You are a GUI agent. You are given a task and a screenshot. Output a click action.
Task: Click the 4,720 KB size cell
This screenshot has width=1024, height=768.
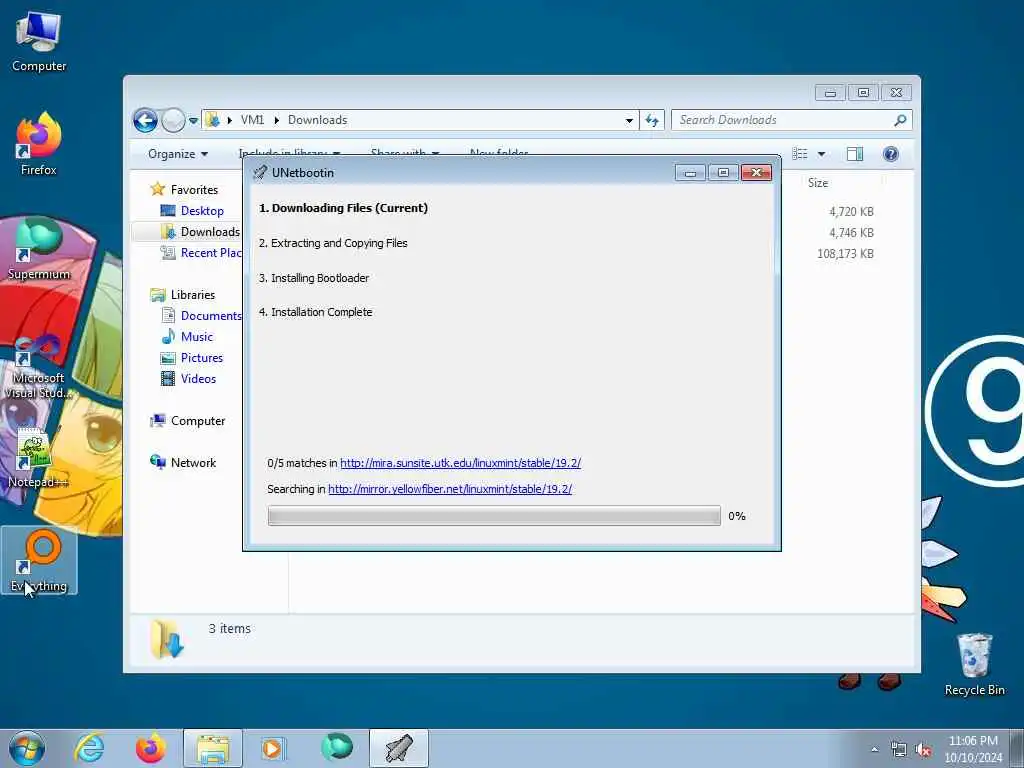pos(851,212)
